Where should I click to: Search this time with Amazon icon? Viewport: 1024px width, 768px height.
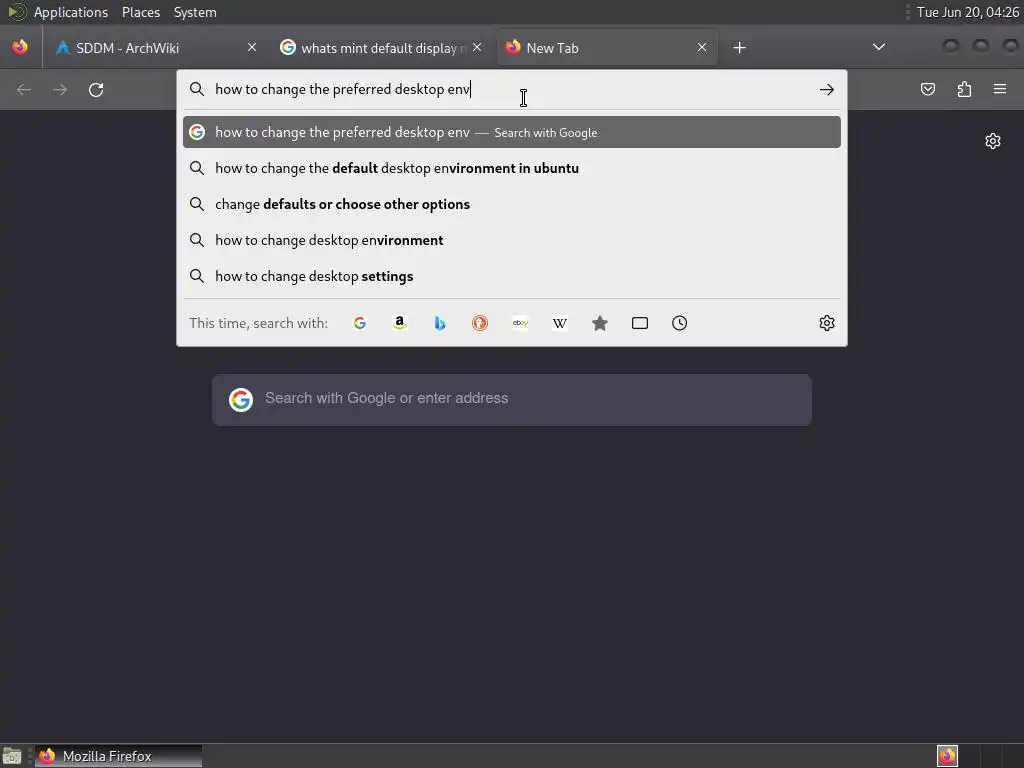pos(400,323)
